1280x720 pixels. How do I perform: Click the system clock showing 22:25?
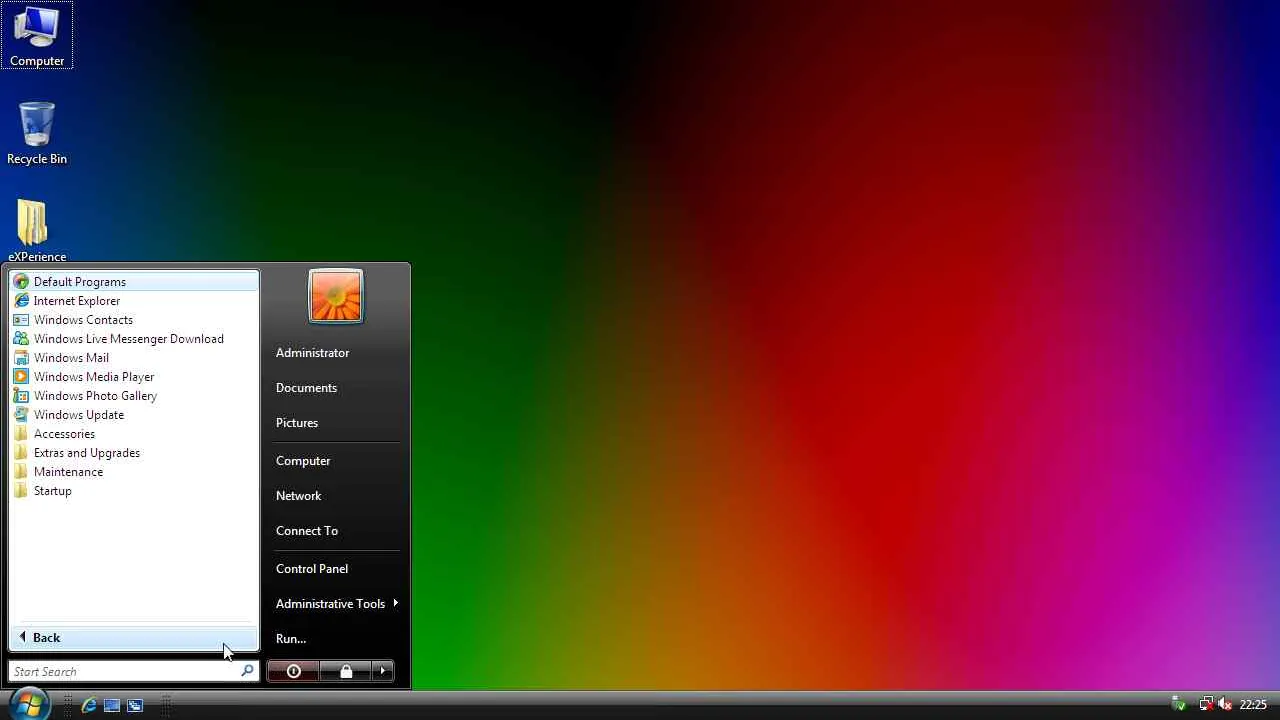(1253, 705)
